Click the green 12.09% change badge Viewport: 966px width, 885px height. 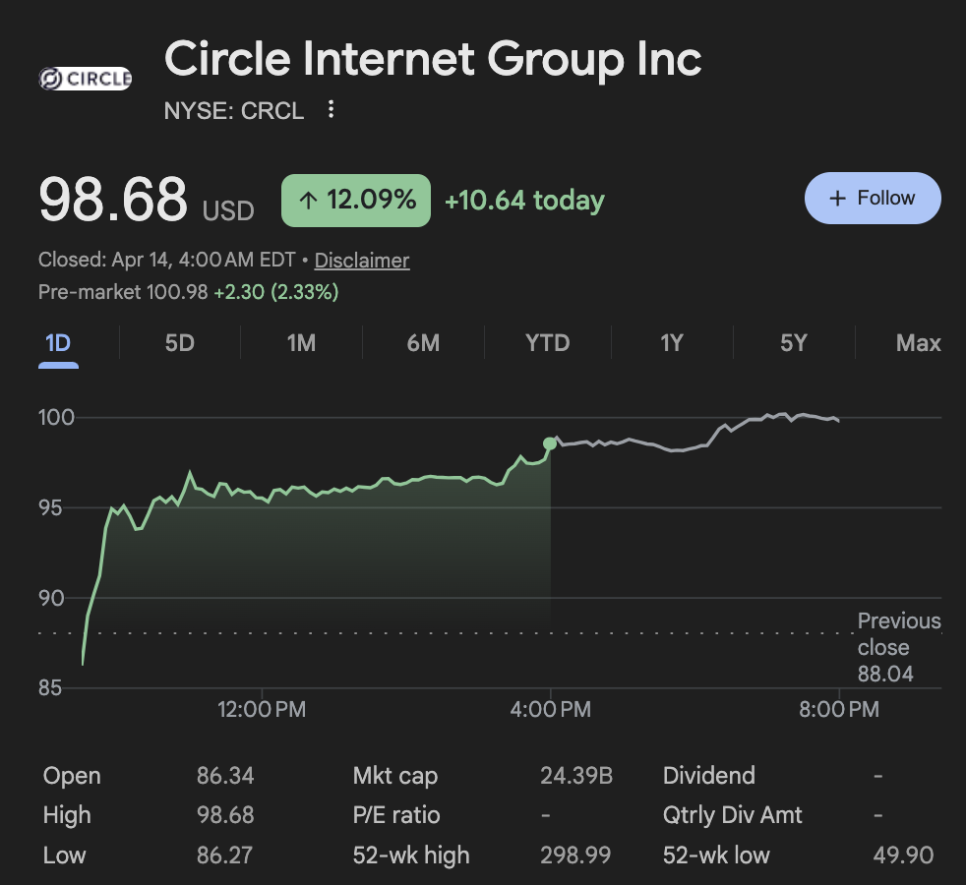pos(356,200)
